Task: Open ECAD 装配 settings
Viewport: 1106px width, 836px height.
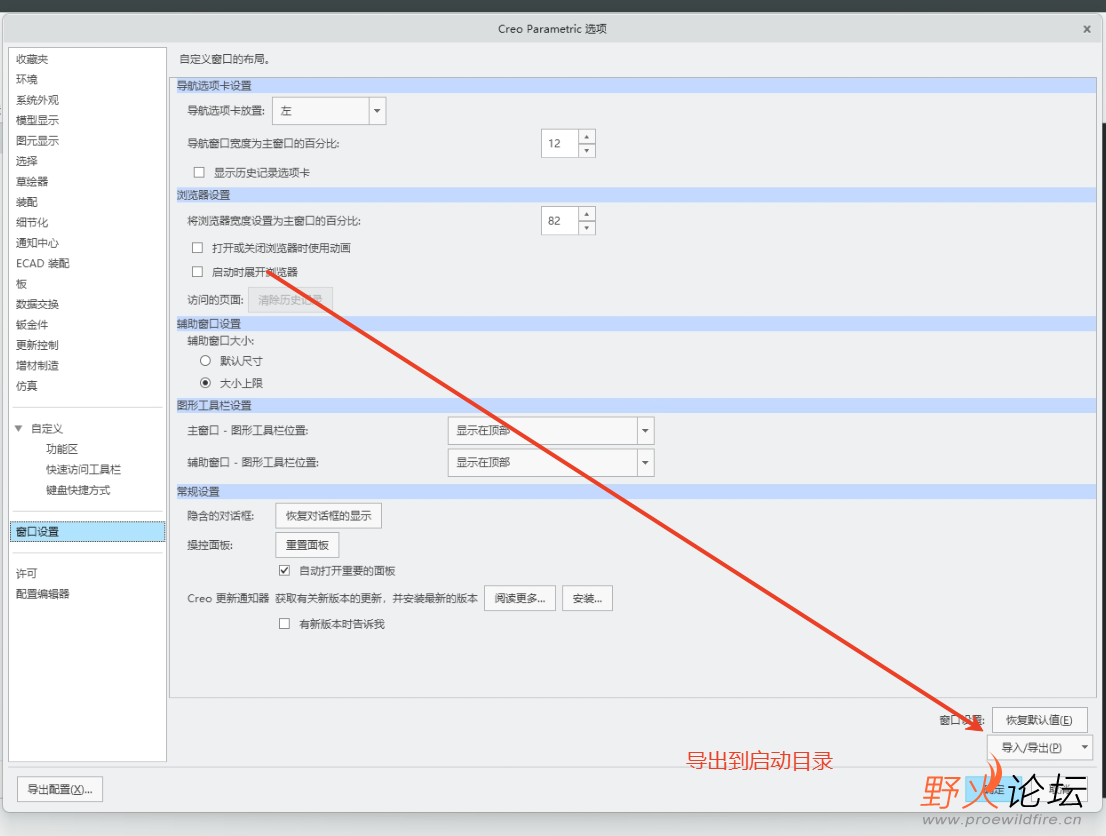Action: 42,264
